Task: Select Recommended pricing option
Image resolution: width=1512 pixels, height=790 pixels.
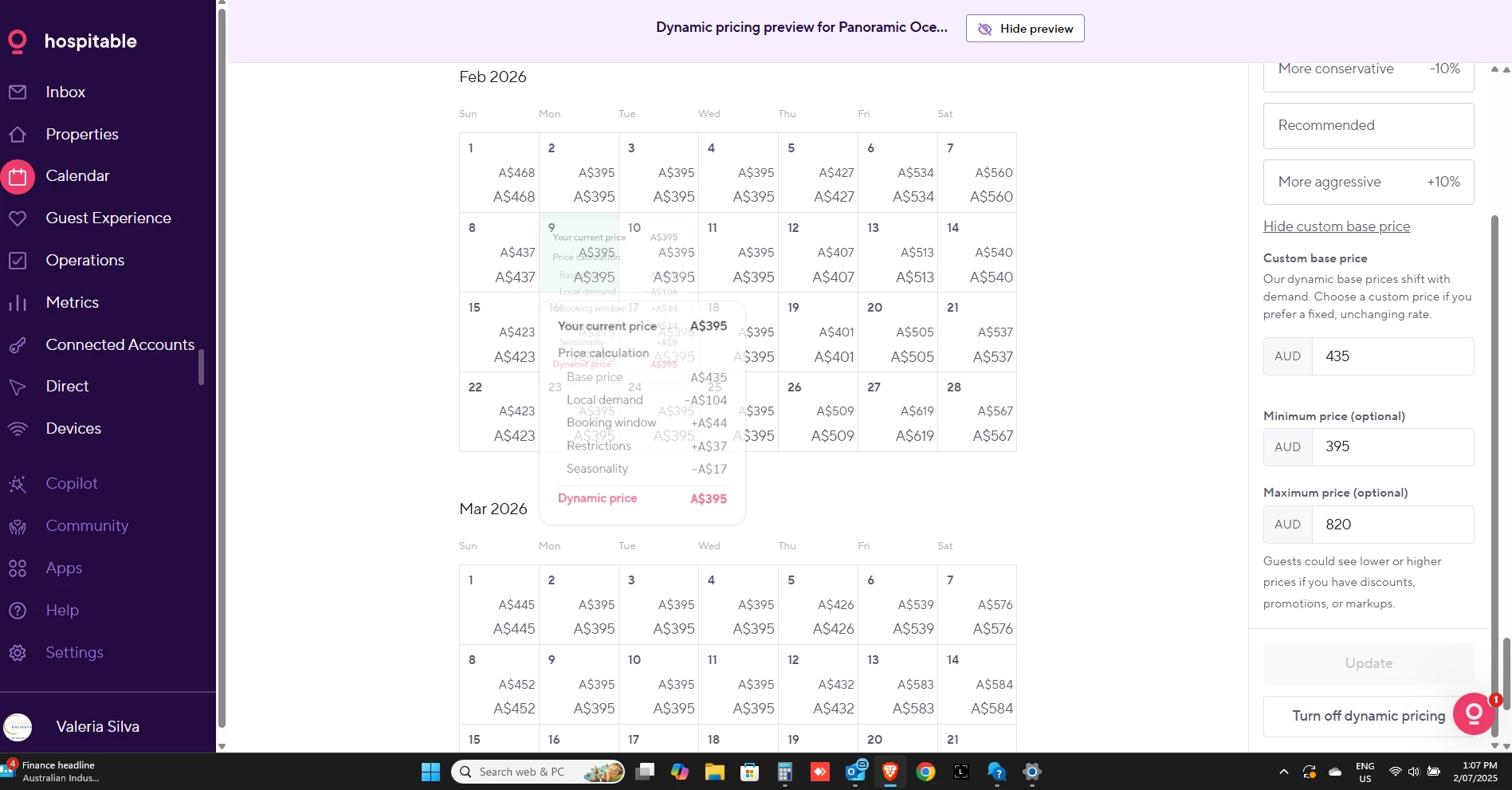Action: (1369, 126)
